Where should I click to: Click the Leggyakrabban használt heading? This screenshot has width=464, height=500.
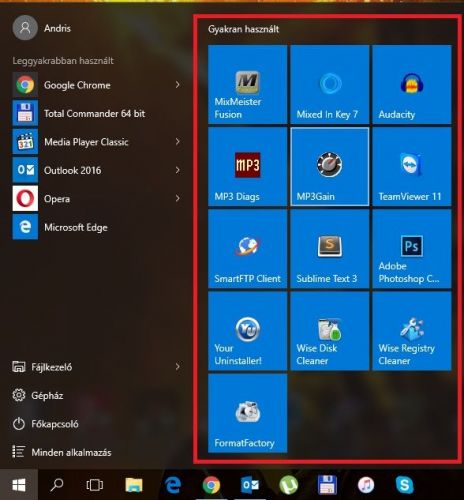click(63, 61)
